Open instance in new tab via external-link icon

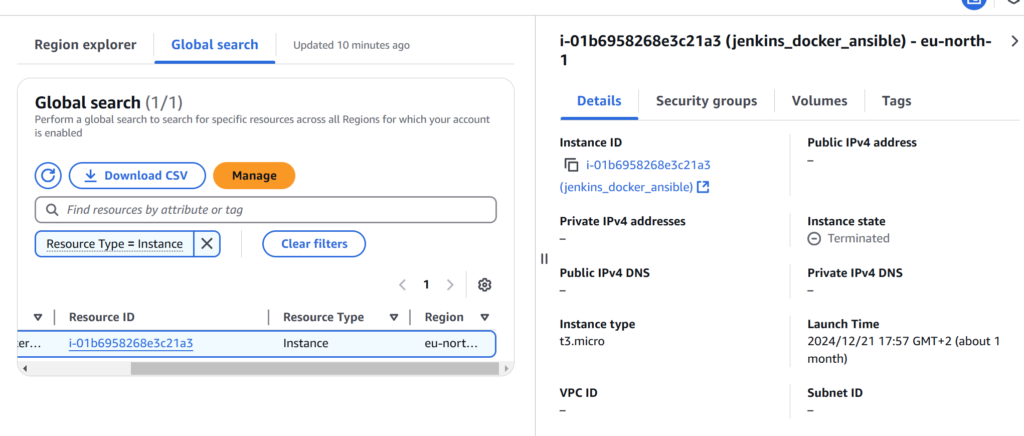click(703, 187)
